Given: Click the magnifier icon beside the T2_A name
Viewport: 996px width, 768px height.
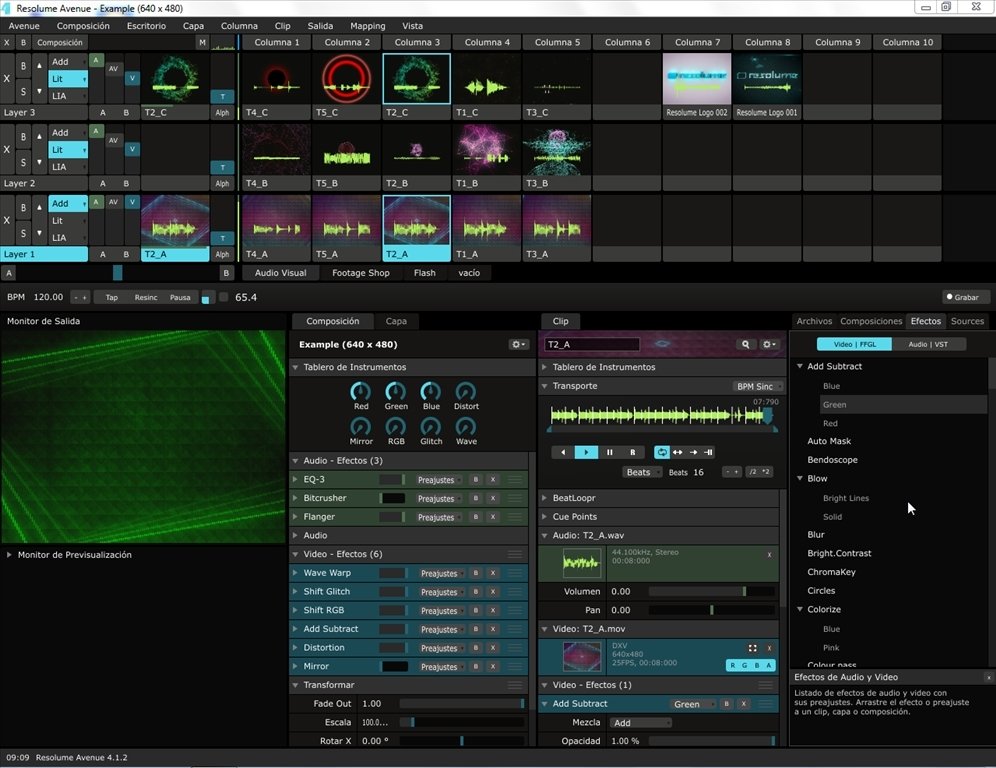Looking at the screenshot, I should tap(746, 344).
